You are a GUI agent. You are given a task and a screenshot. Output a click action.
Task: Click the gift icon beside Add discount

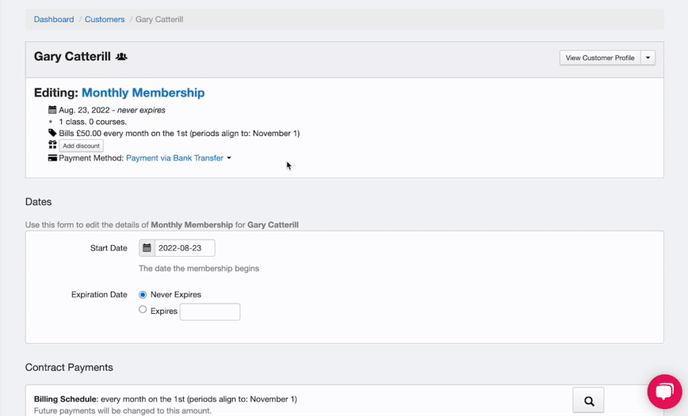(52, 145)
